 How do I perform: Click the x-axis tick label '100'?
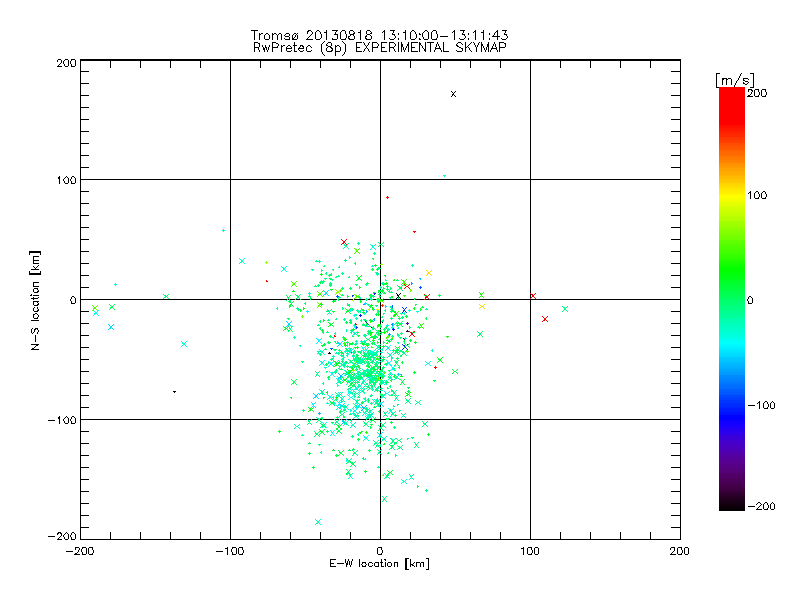pyautogui.click(x=530, y=551)
